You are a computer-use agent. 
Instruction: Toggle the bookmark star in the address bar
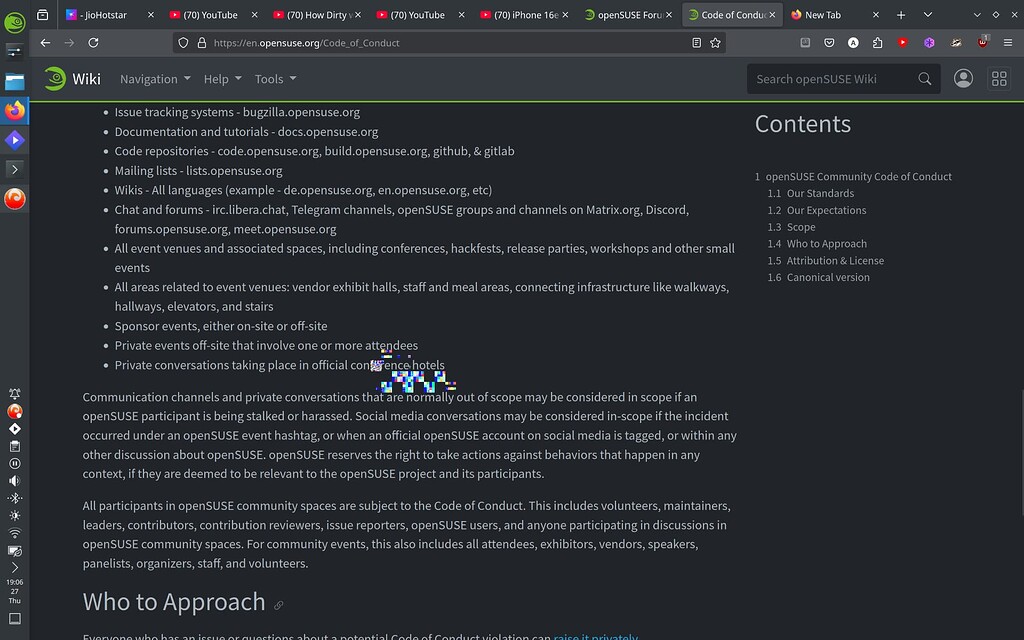pos(715,43)
